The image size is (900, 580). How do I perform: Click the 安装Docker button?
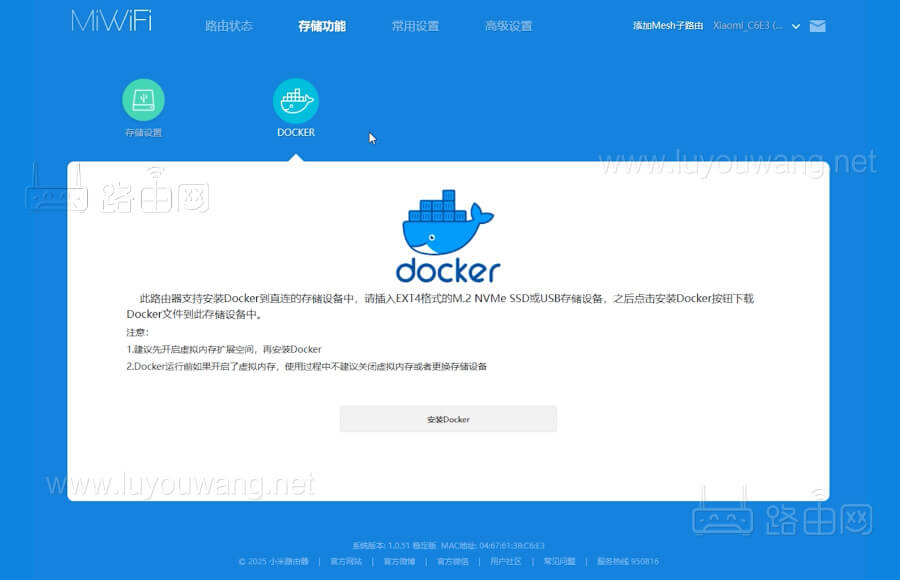[448, 419]
